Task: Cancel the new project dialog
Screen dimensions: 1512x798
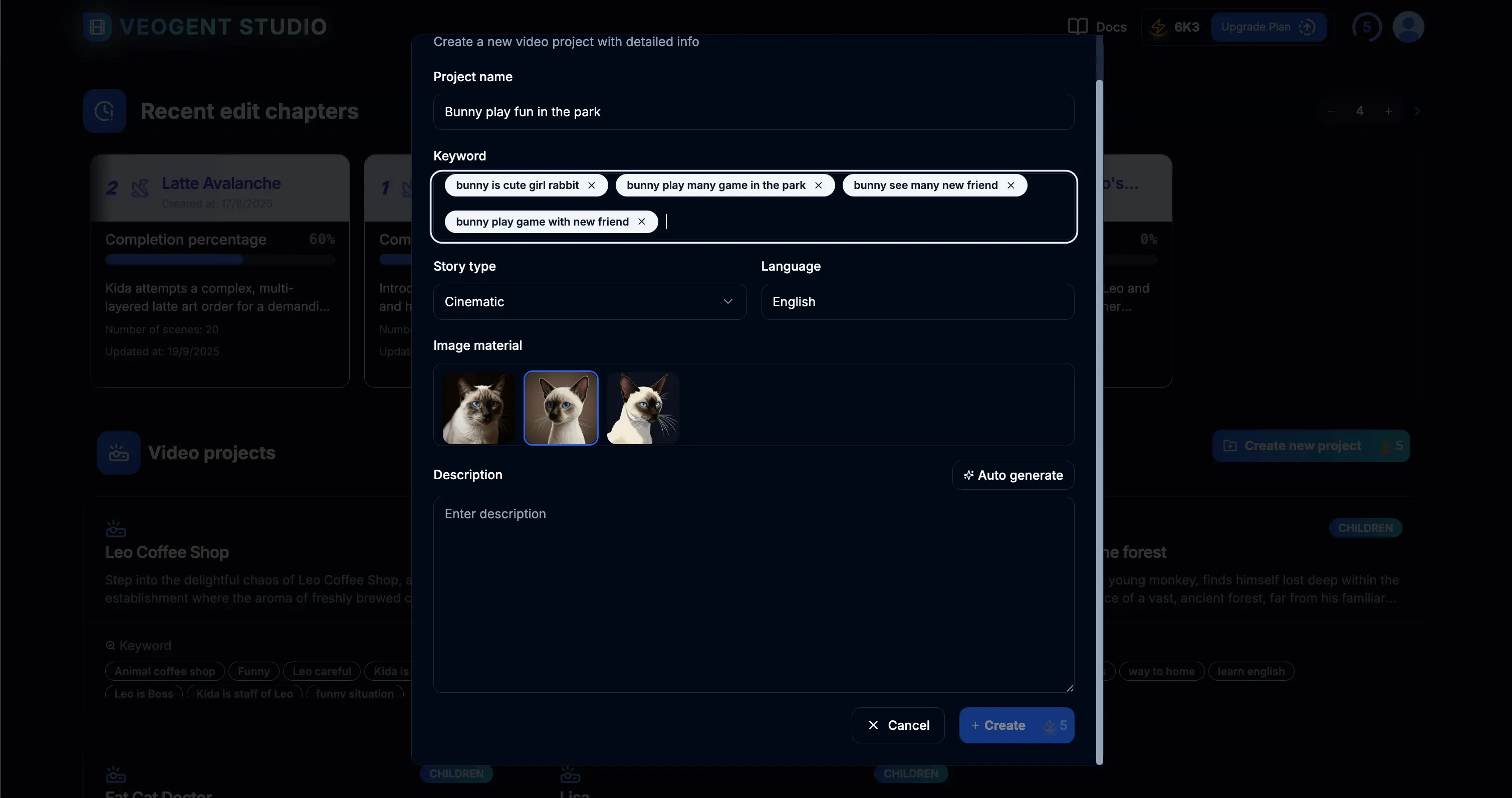Action: click(897, 725)
